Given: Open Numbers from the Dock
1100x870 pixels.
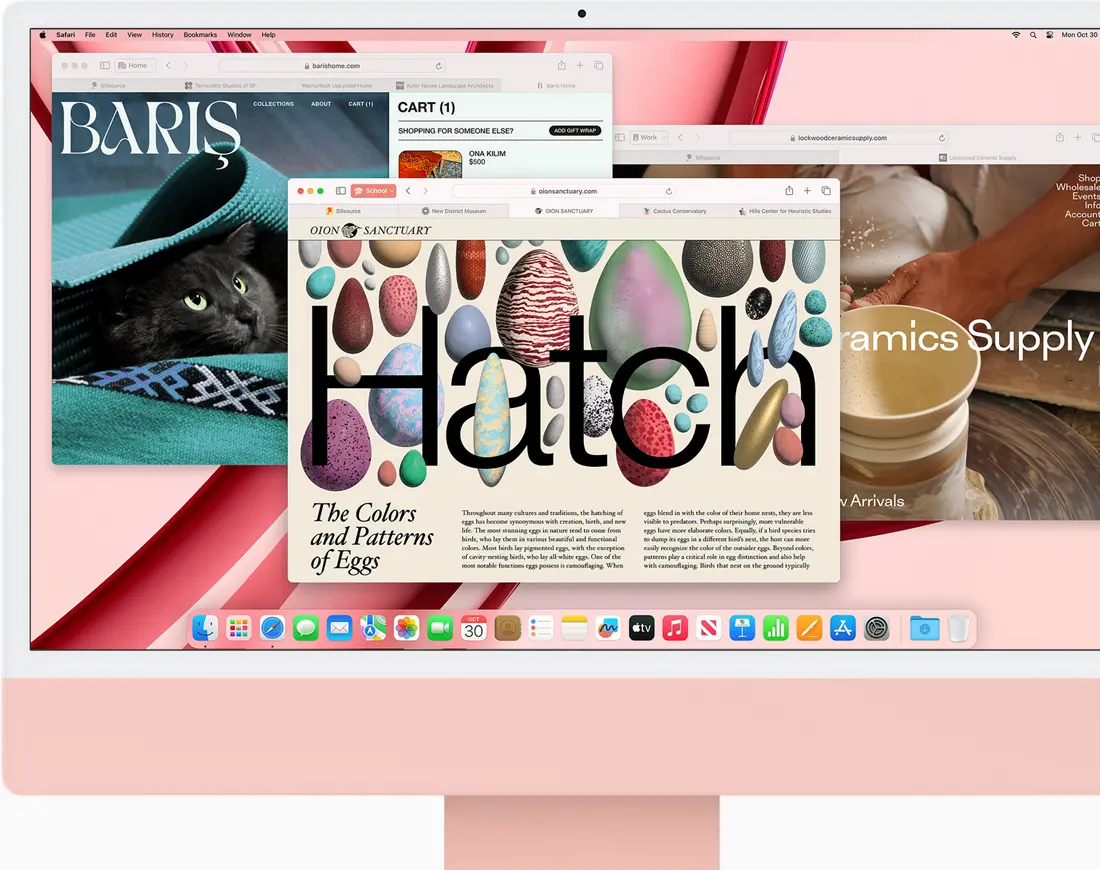Looking at the screenshot, I should click(776, 628).
